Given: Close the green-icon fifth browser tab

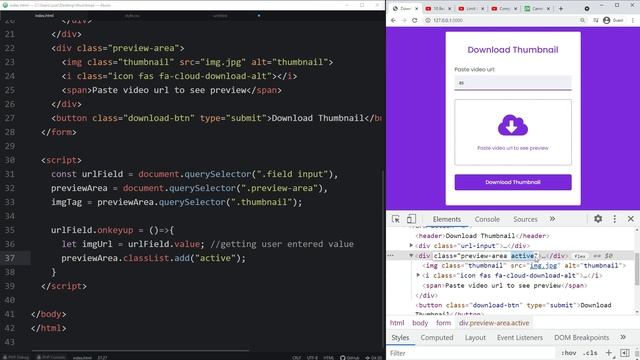Looking at the screenshot, I should pos(548,8).
